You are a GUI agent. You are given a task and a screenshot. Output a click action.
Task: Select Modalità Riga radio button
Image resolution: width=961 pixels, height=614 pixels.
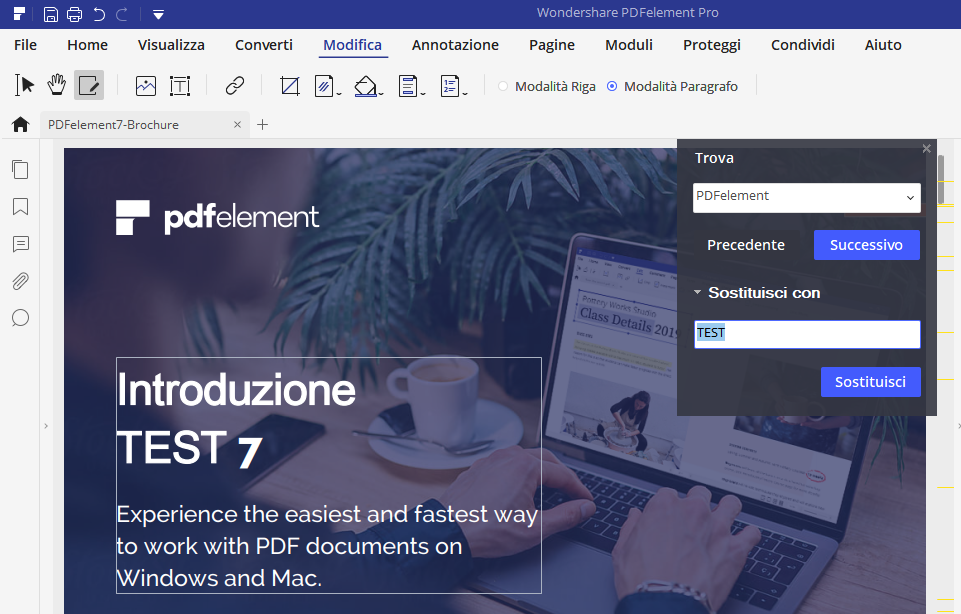point(503,86)
